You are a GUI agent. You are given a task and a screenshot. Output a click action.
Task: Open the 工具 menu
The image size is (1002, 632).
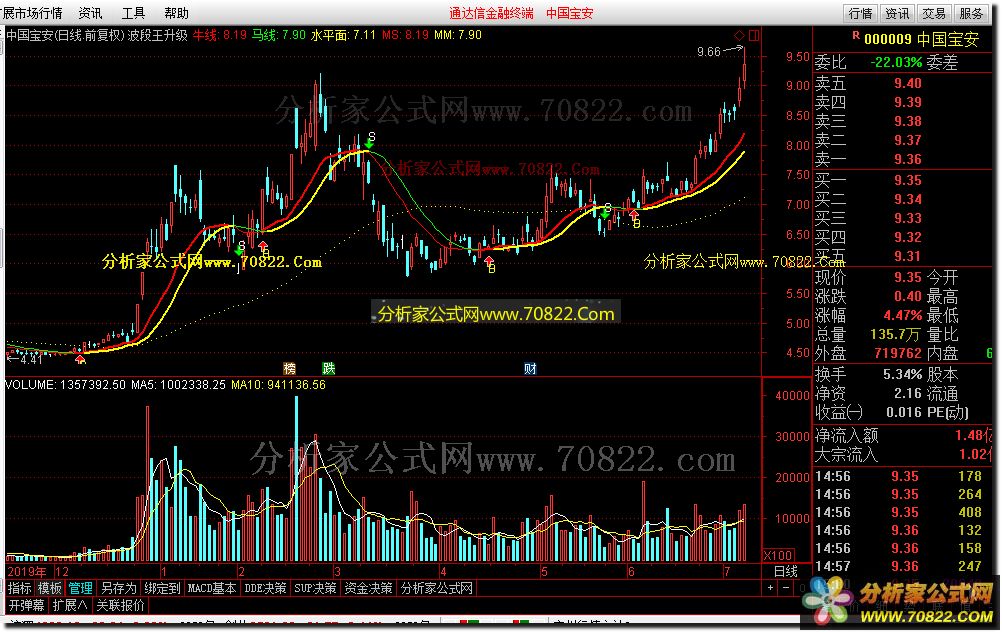133,13
